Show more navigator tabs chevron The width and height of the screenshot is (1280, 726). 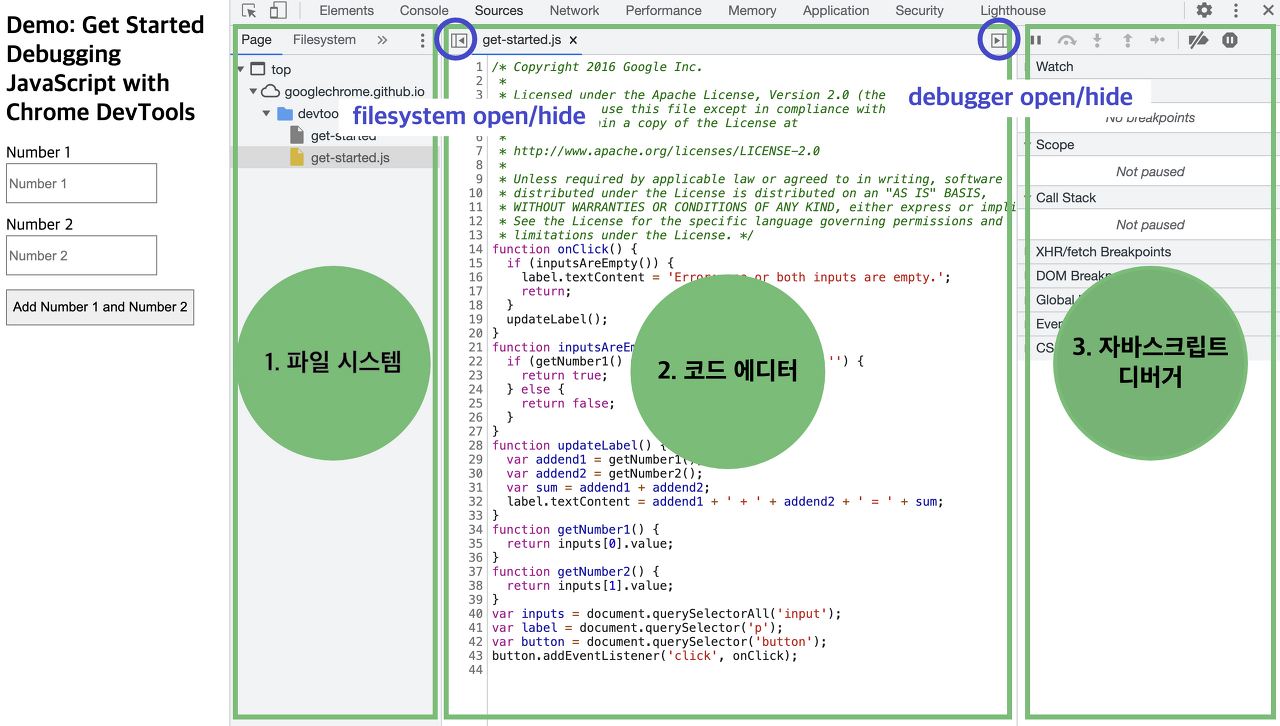(x=382, y=40)
